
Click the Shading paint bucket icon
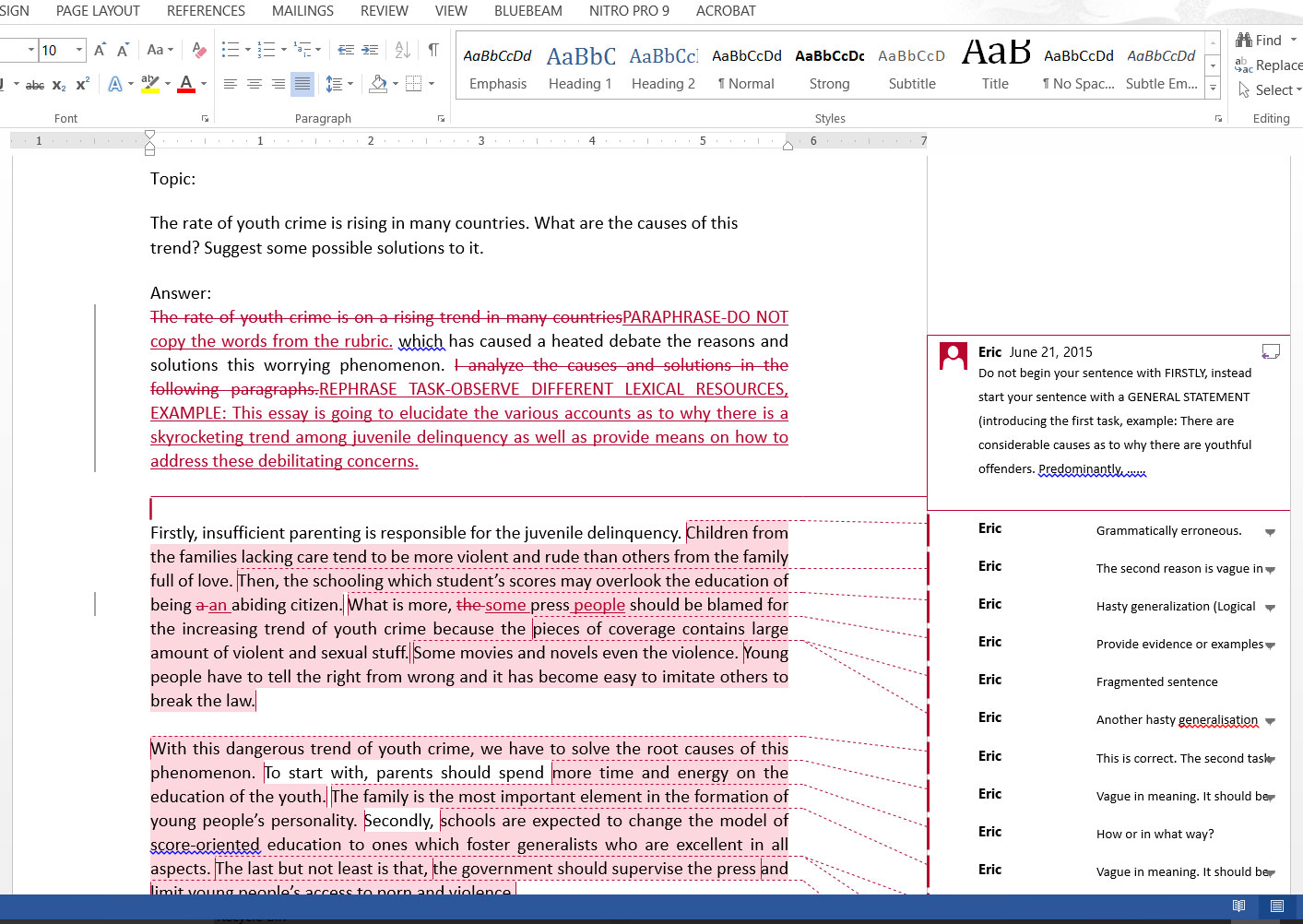coord(378,84)
